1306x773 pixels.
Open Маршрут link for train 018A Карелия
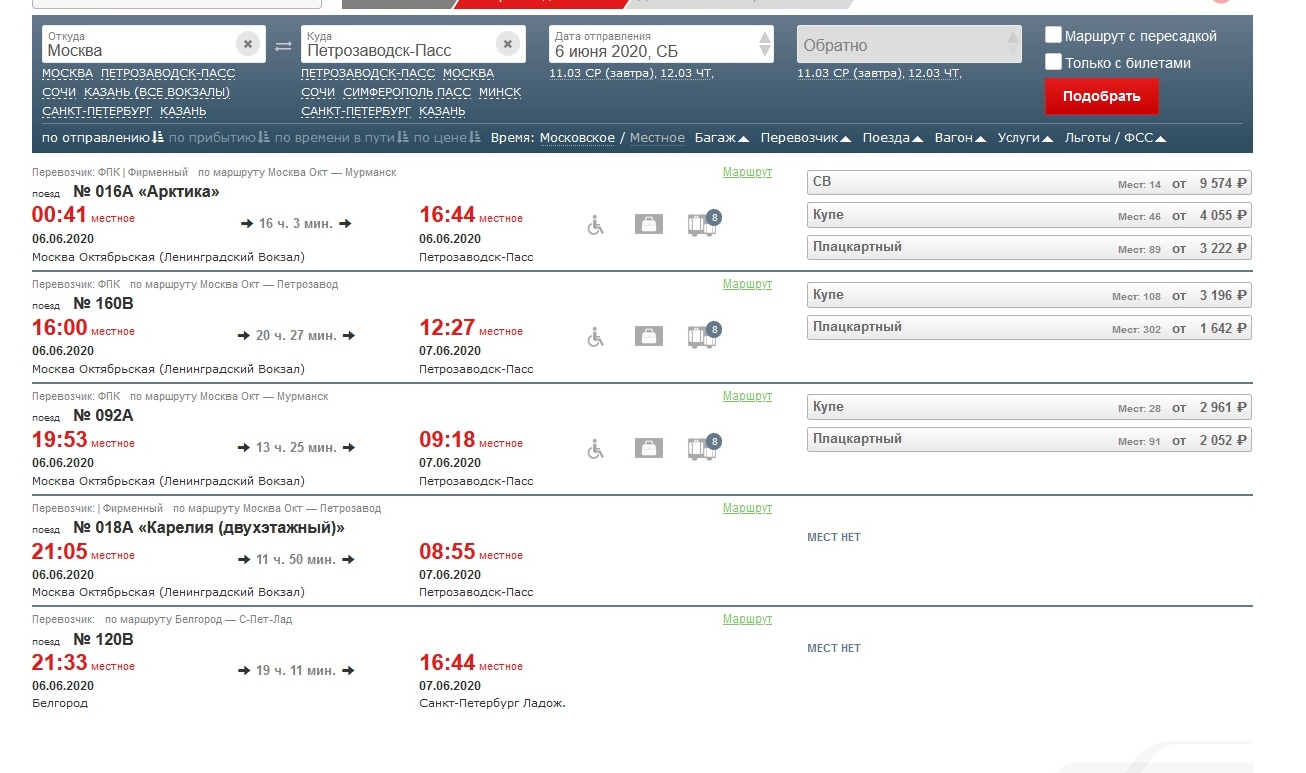tap(747, 508)
